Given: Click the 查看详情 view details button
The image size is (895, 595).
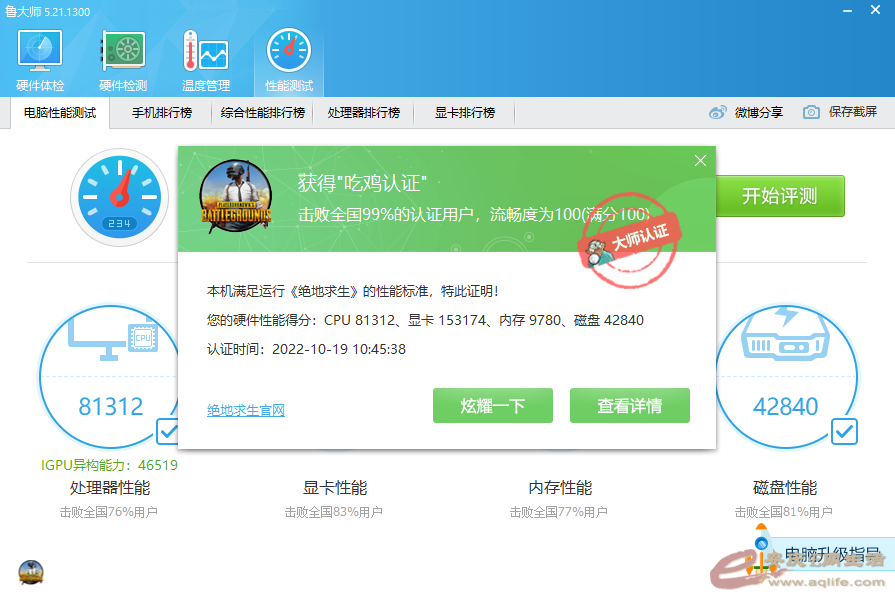Looking at the screenshot, I should click(630, 406).
